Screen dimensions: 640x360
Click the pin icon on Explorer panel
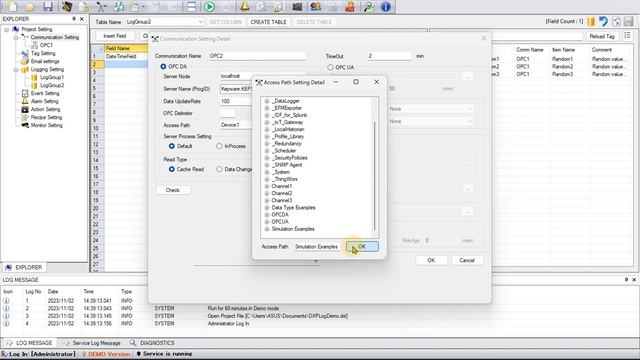[74, 19]
